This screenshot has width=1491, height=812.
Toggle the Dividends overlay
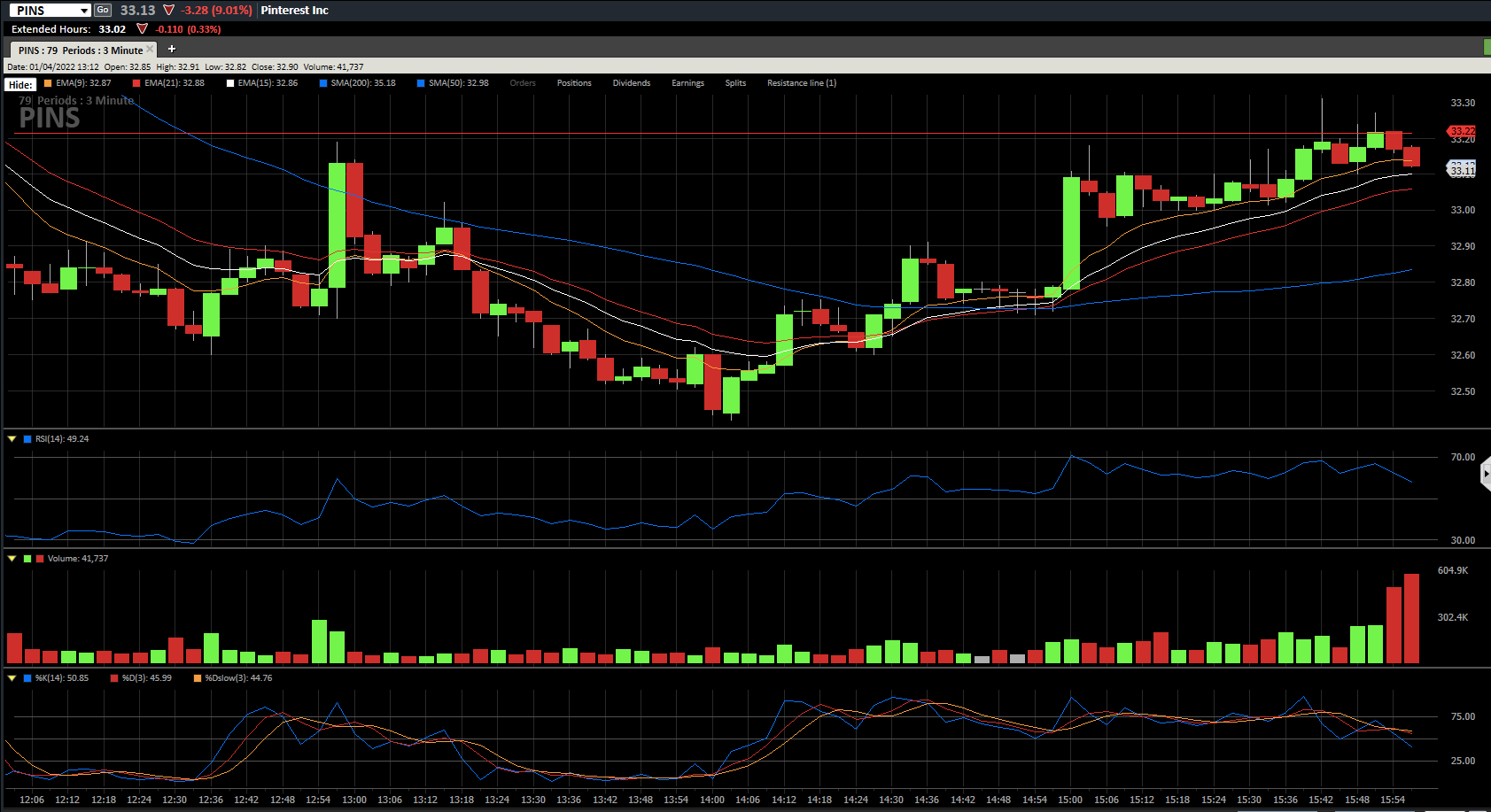pos(632,83)
